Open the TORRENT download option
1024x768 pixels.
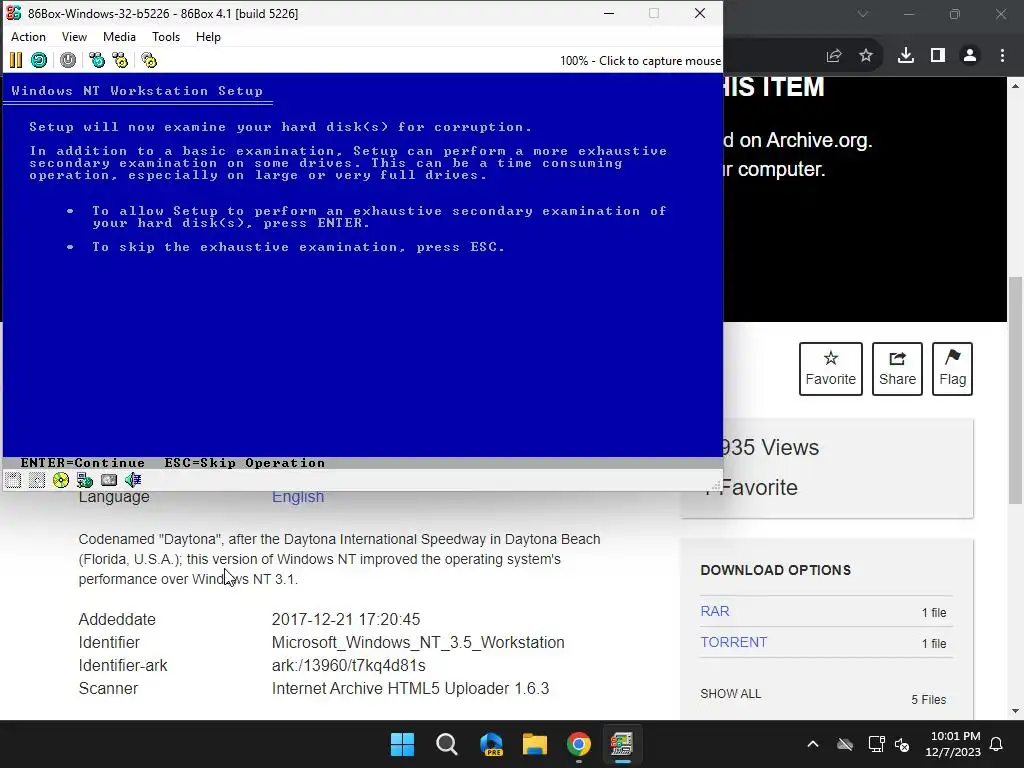pyautogui.click(x=733, y=642)
